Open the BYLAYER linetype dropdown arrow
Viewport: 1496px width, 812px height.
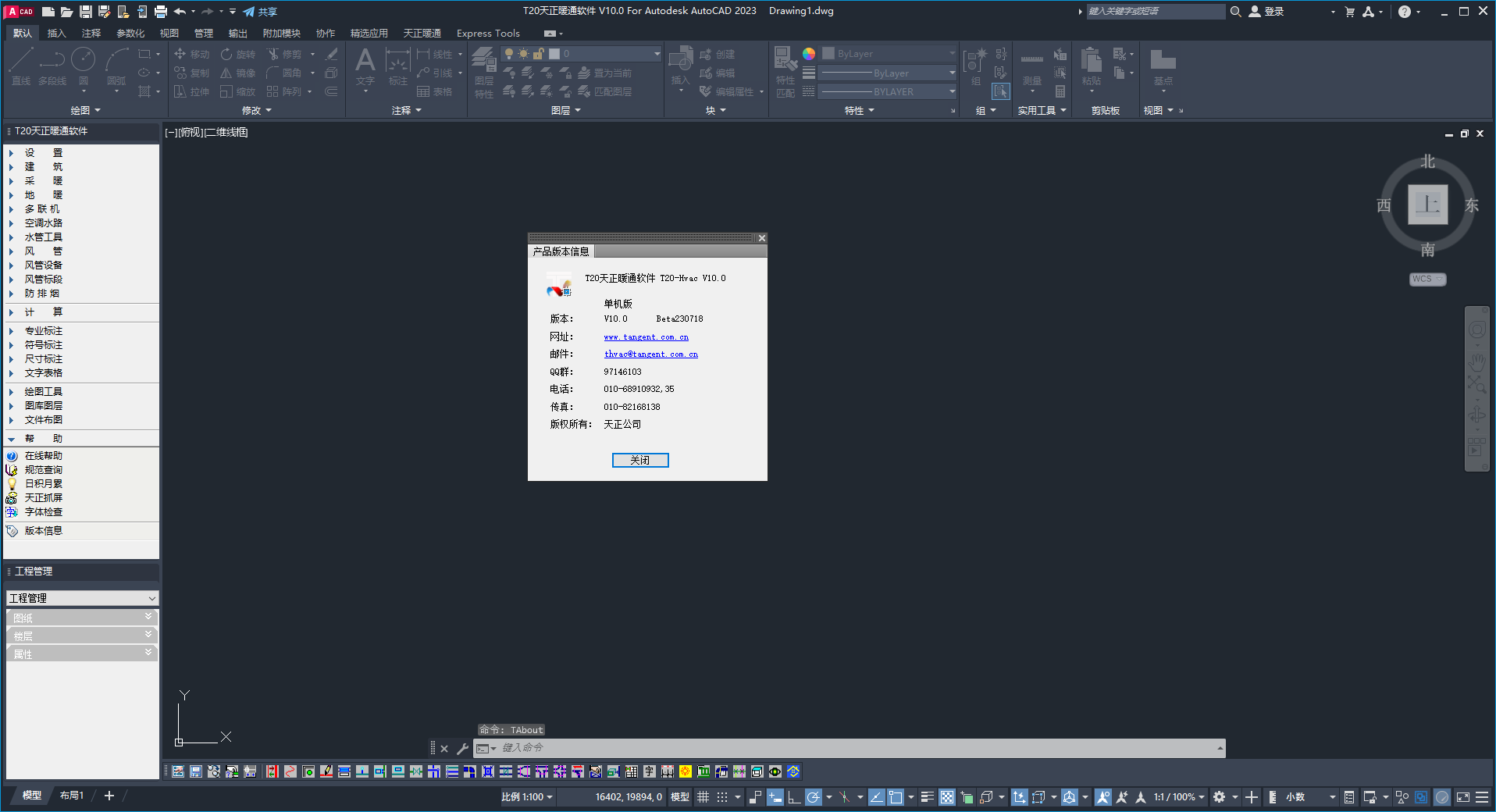click(x=952, y=91)
